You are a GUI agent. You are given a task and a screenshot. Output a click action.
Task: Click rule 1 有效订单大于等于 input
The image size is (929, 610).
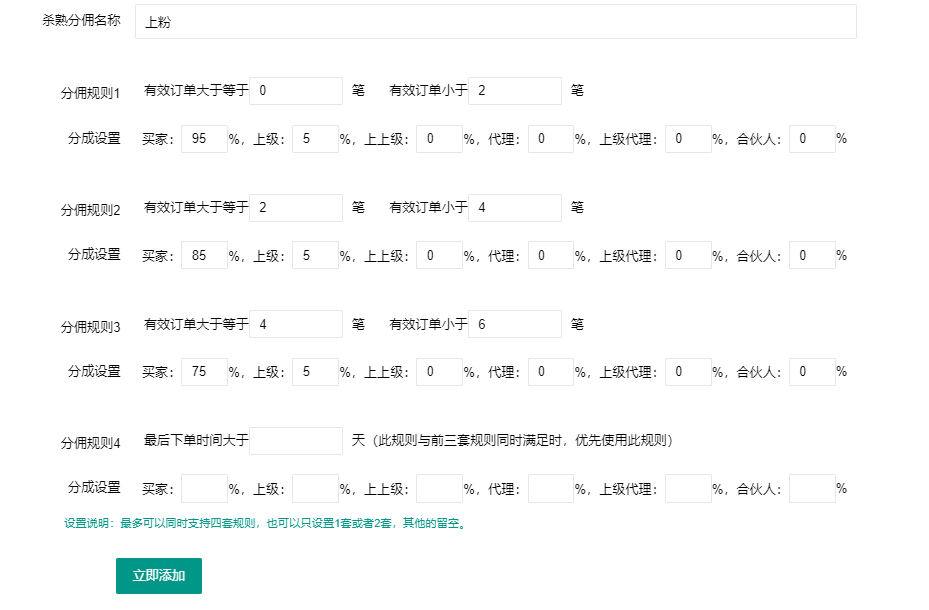coord(296,91)
